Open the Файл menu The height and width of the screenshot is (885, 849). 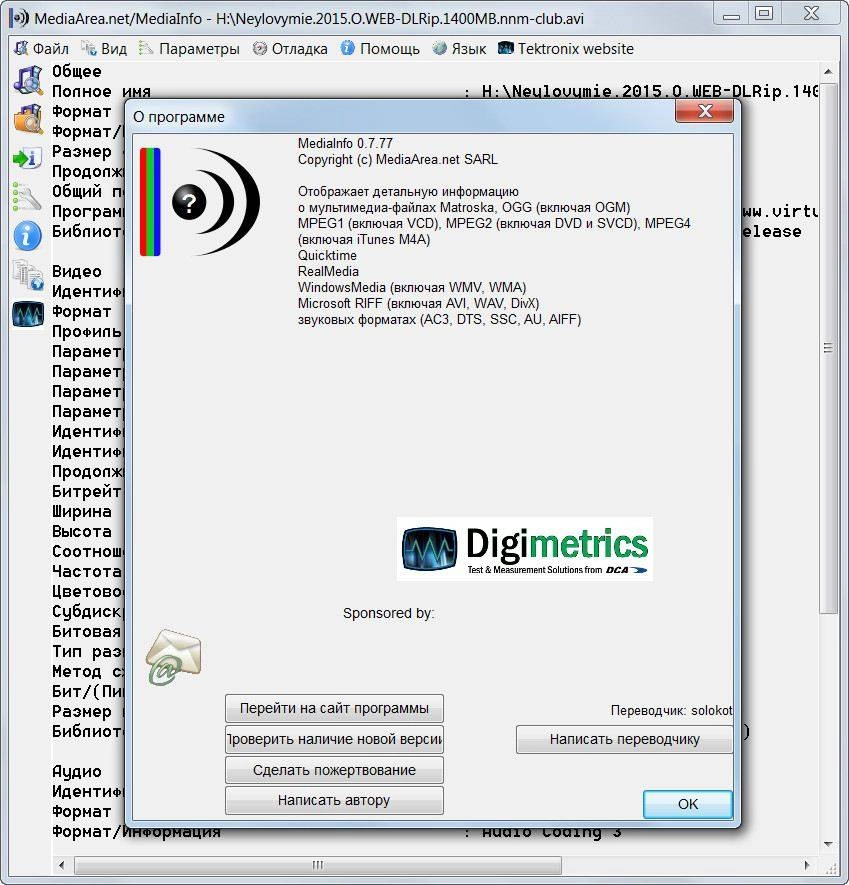(x=42, y=49)
